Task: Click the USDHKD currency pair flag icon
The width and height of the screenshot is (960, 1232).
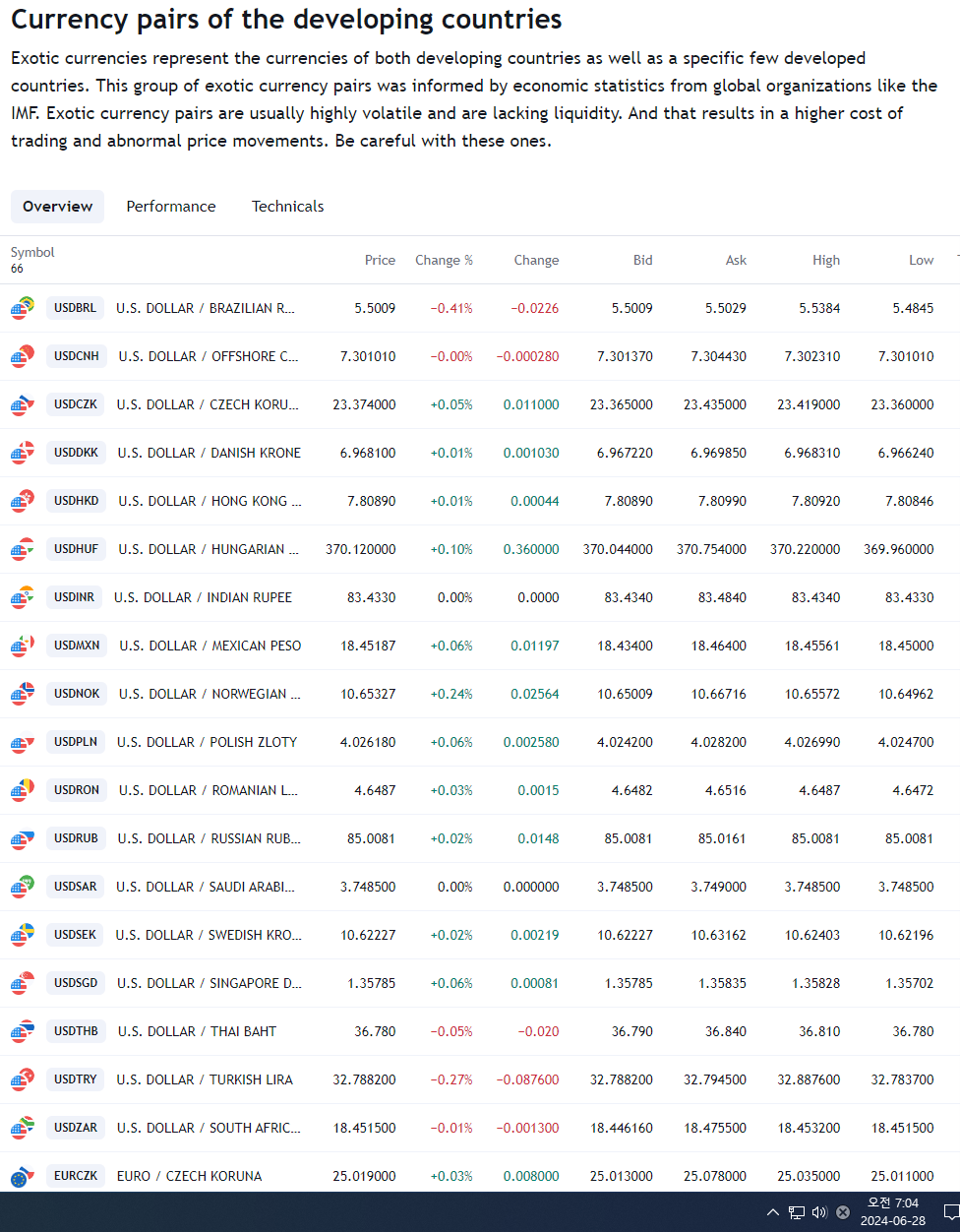Action: (x=23, y=501)
